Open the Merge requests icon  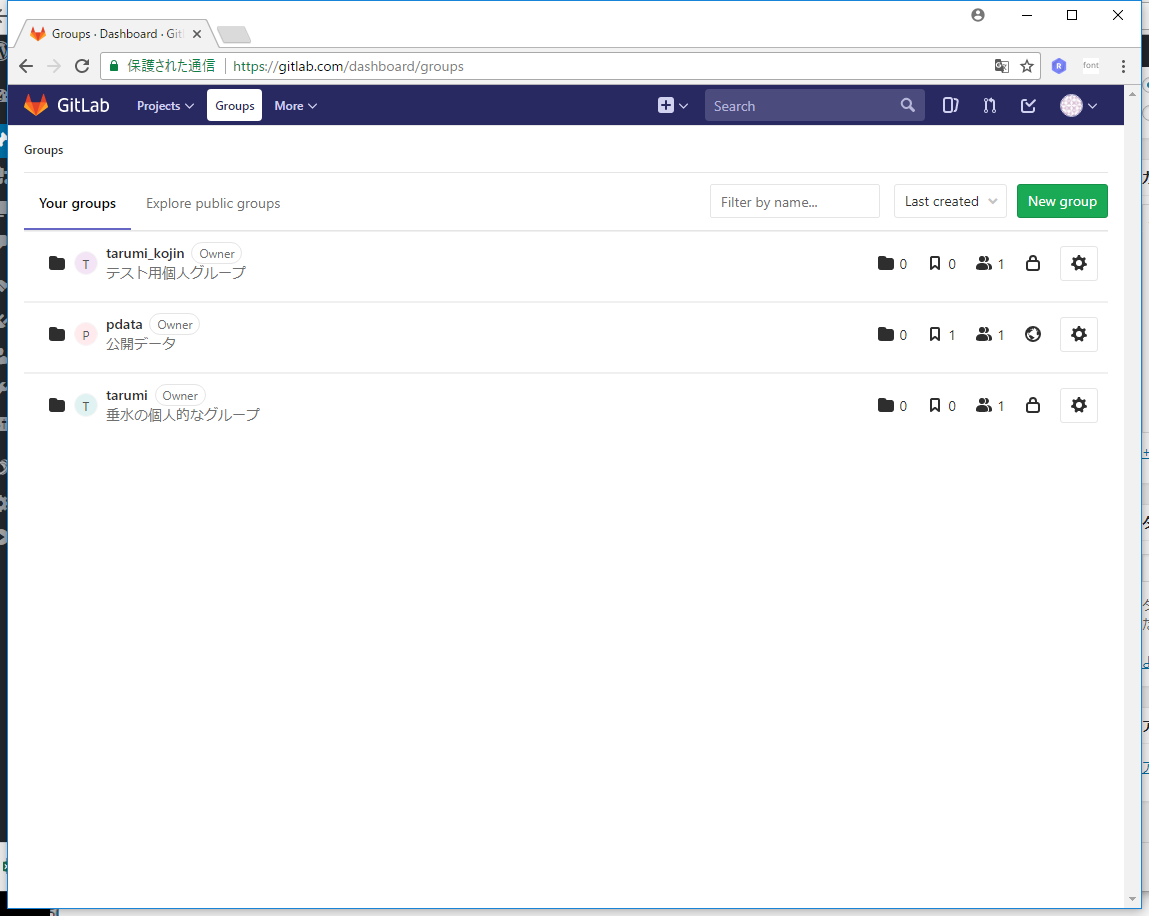point(989,105)
